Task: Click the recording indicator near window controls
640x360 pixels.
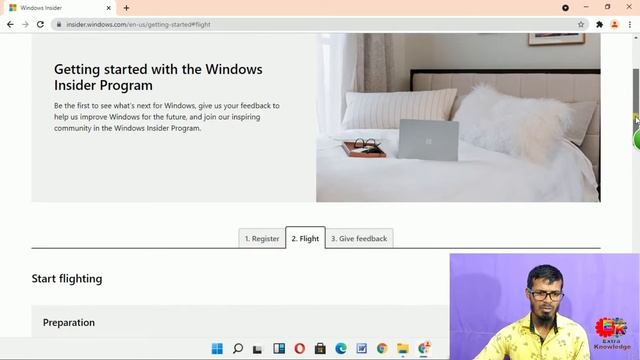Action: pos(565,8)
